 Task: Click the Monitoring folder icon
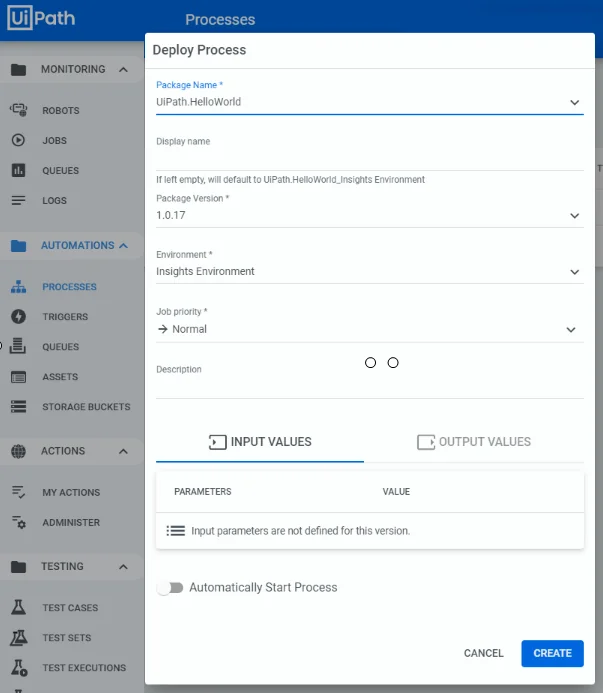coord(18,69)
